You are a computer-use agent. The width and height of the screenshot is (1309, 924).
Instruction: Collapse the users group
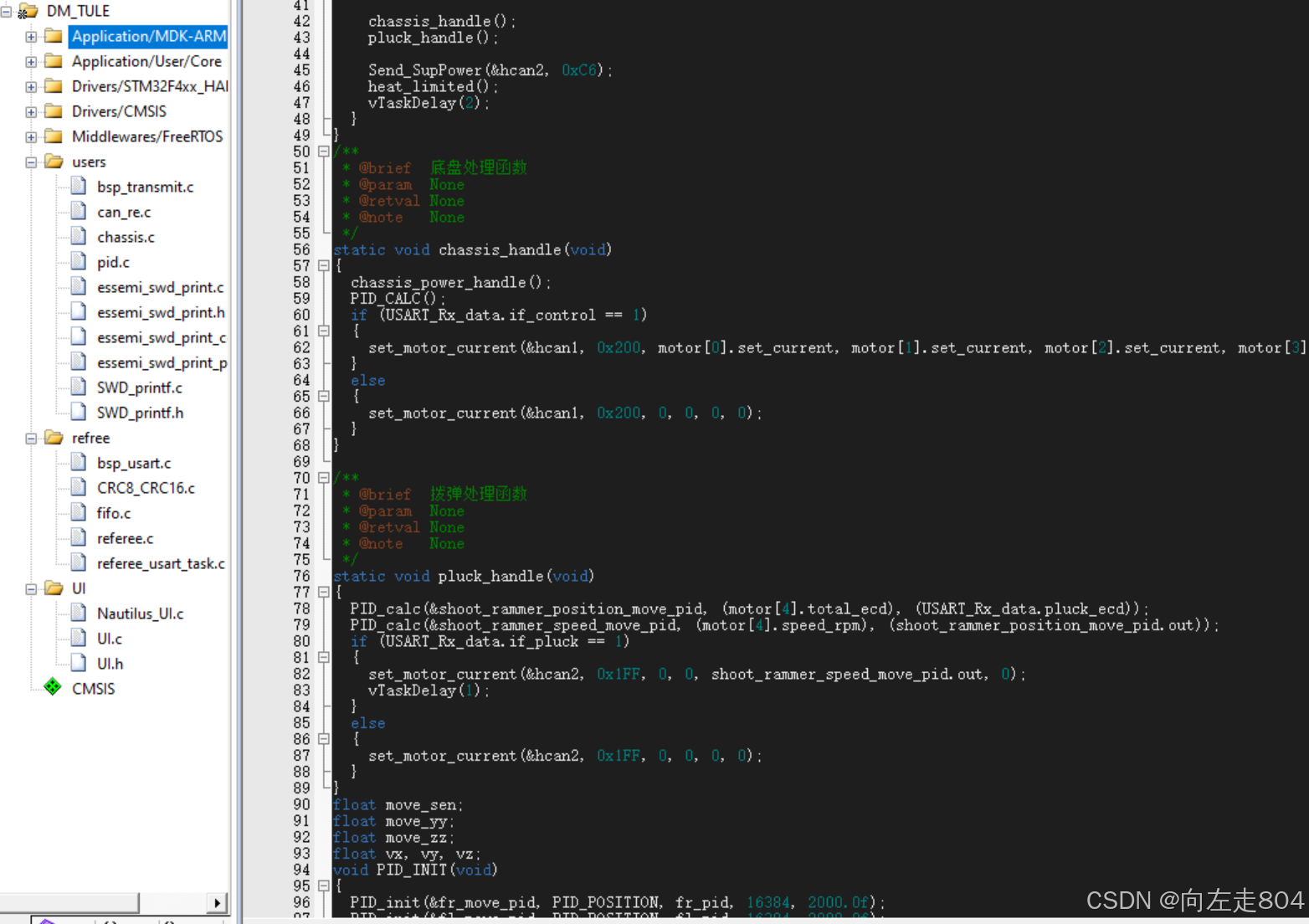[31, 162]
